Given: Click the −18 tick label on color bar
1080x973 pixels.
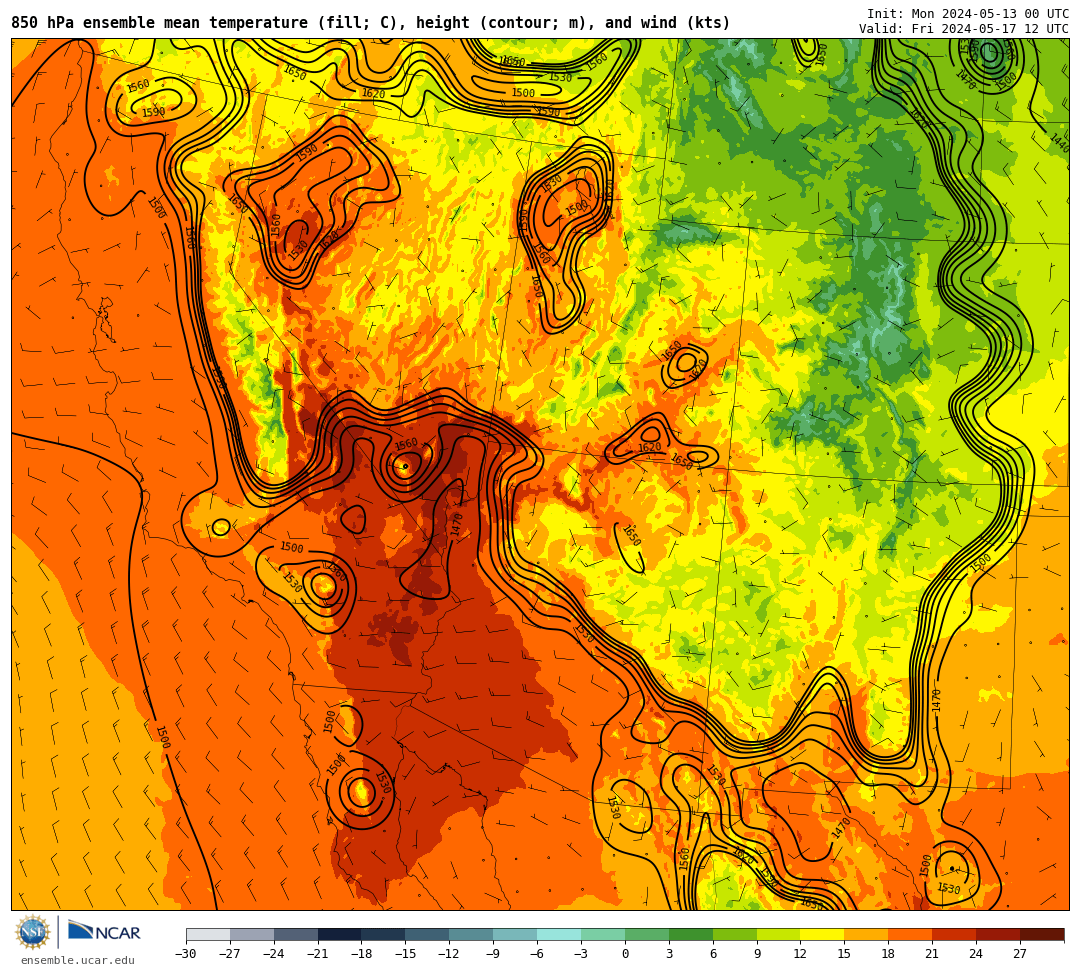Looking at the screenshot, I should point(362,954).
